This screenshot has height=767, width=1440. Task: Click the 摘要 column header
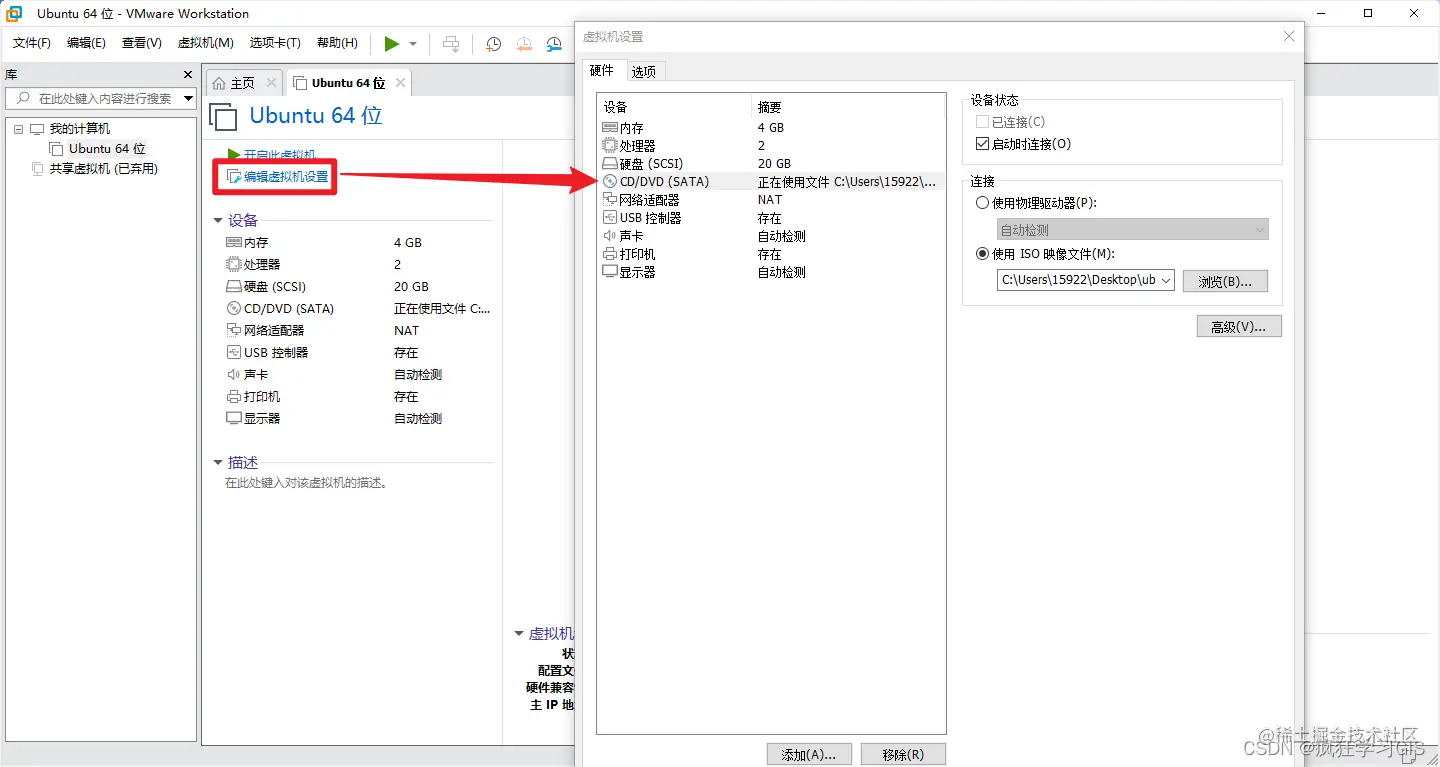[848, 107]
